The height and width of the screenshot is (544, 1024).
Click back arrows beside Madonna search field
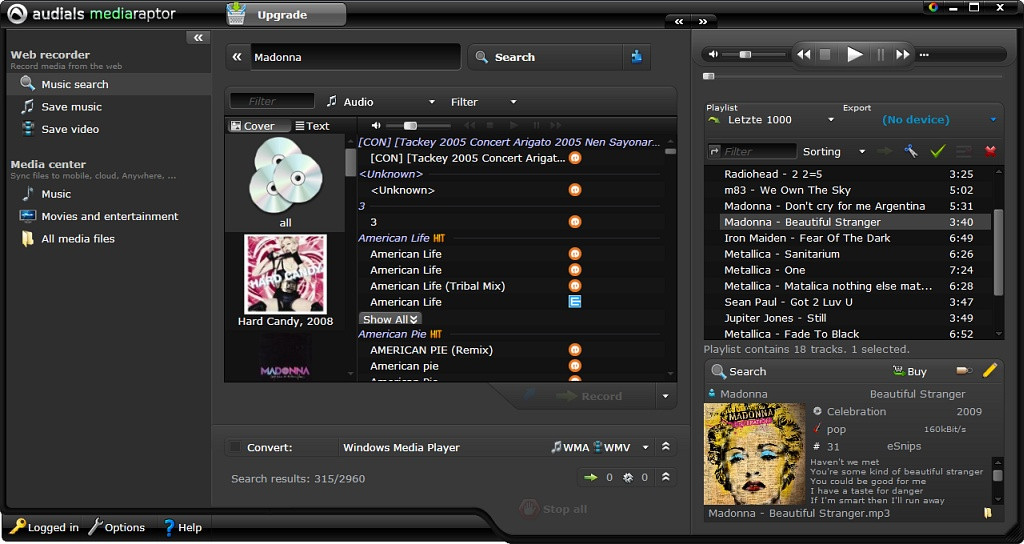click(x=237, y=57)
